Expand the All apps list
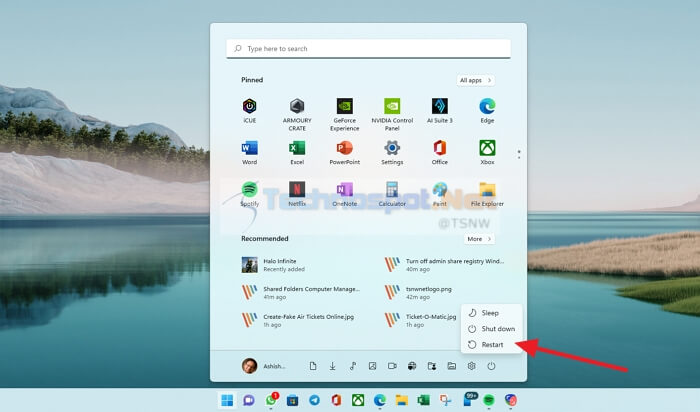The height and width of the screenshot is (412, 700). (x=475, y=80)
